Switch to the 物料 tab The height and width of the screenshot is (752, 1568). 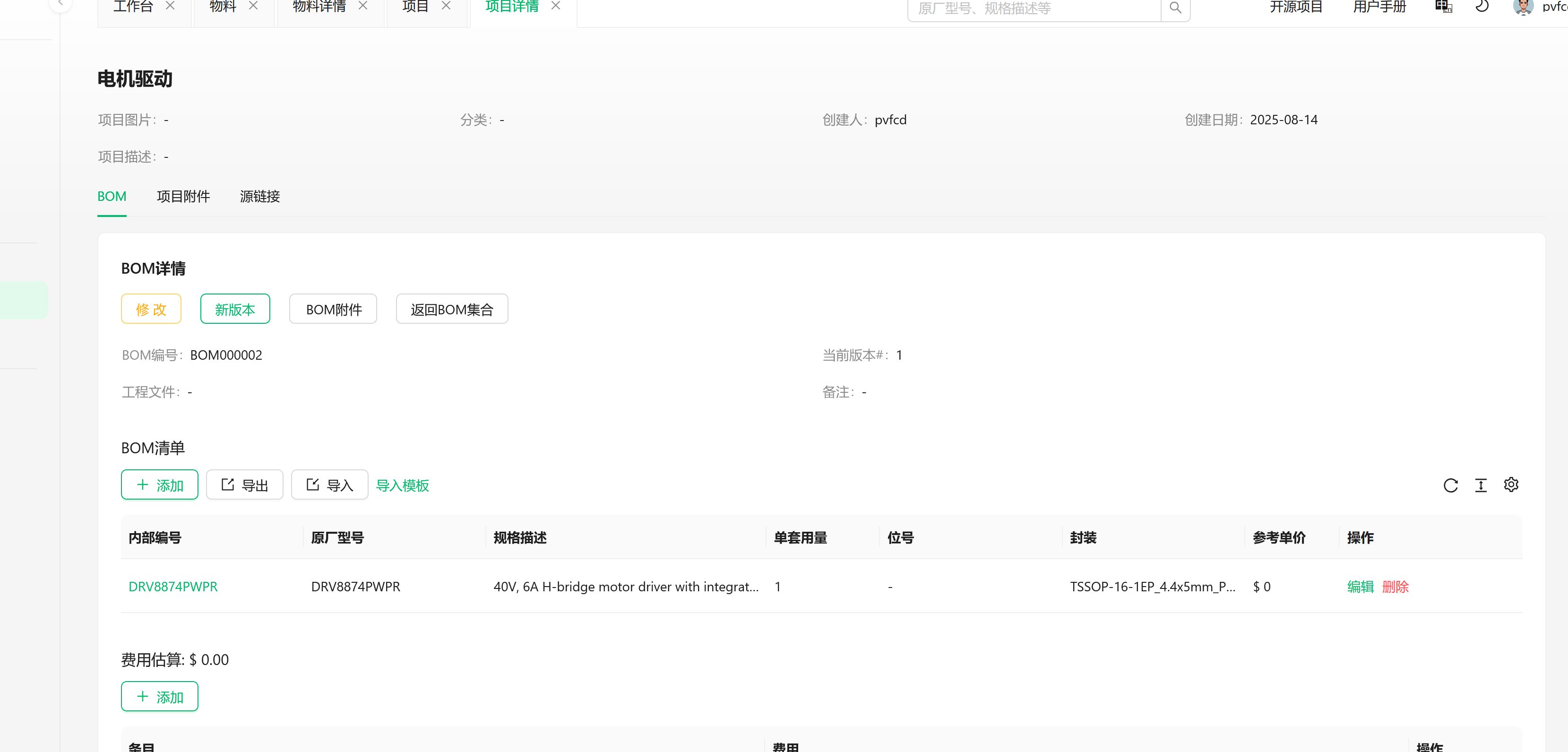[x=223, y=7]
